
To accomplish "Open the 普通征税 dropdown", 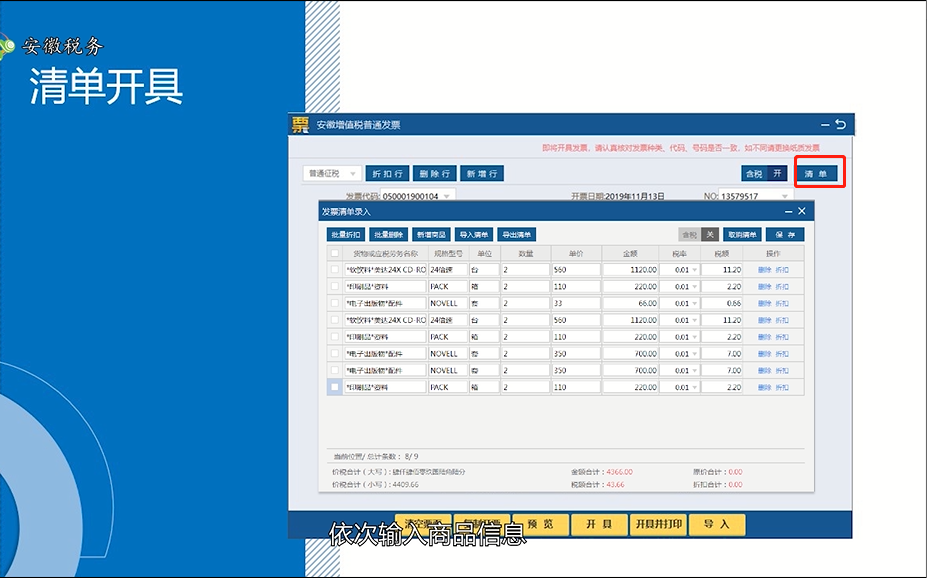I will 331,173.
